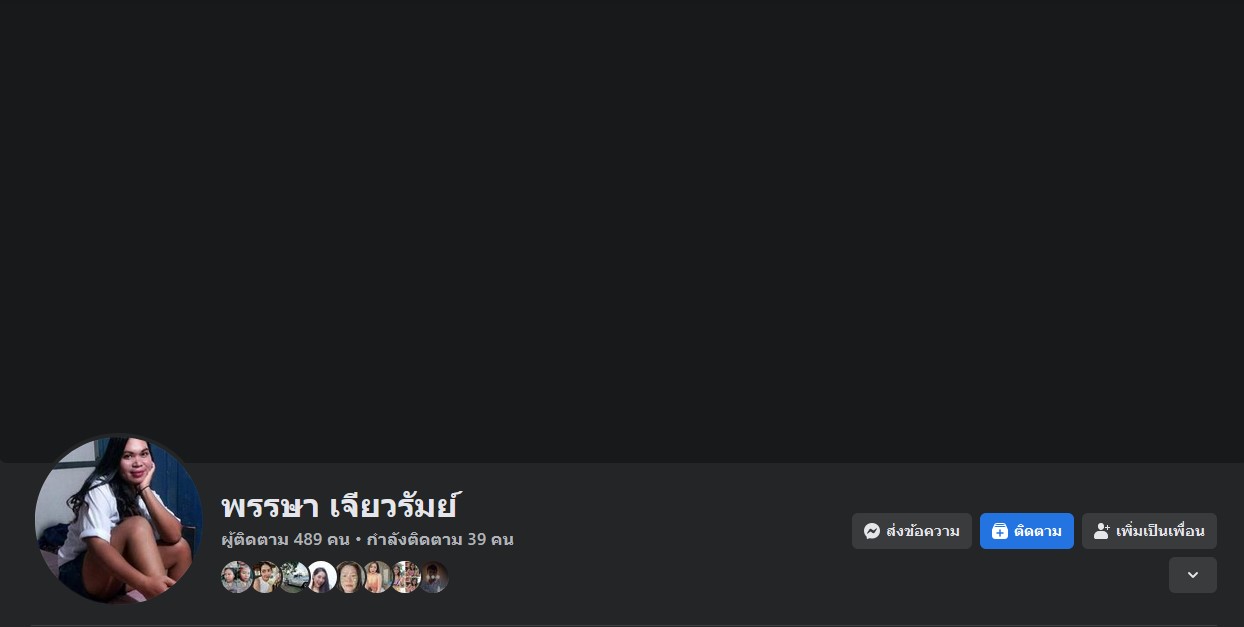Open the fifth friend avatar close-up face
The height and width of the screenshot is (627, 1244).
[349, 577]
